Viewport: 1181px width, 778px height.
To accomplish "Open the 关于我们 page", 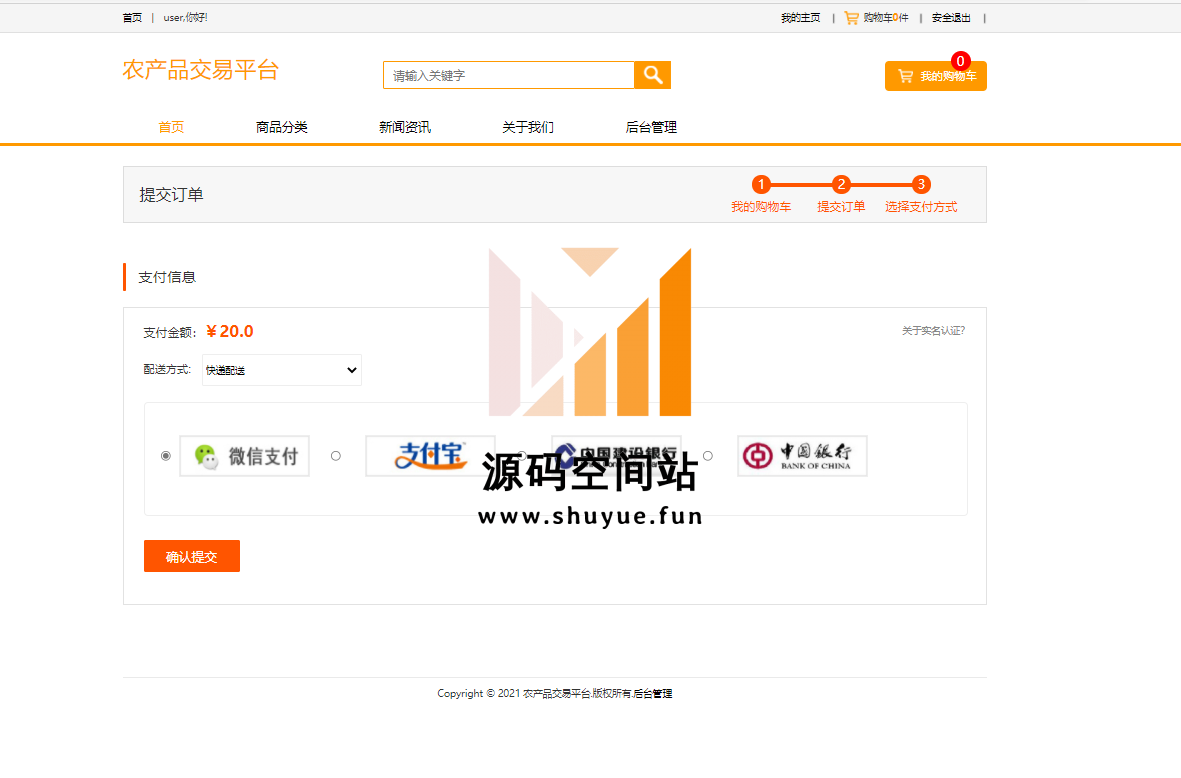I will 528,127.
